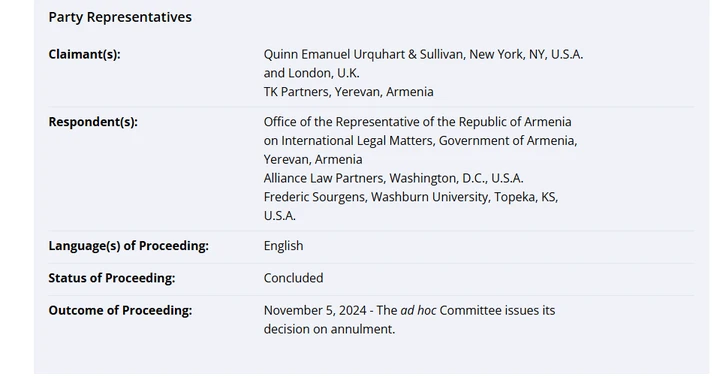Click the 'decision on annulment.' line
720x377 pixels.
329,329
